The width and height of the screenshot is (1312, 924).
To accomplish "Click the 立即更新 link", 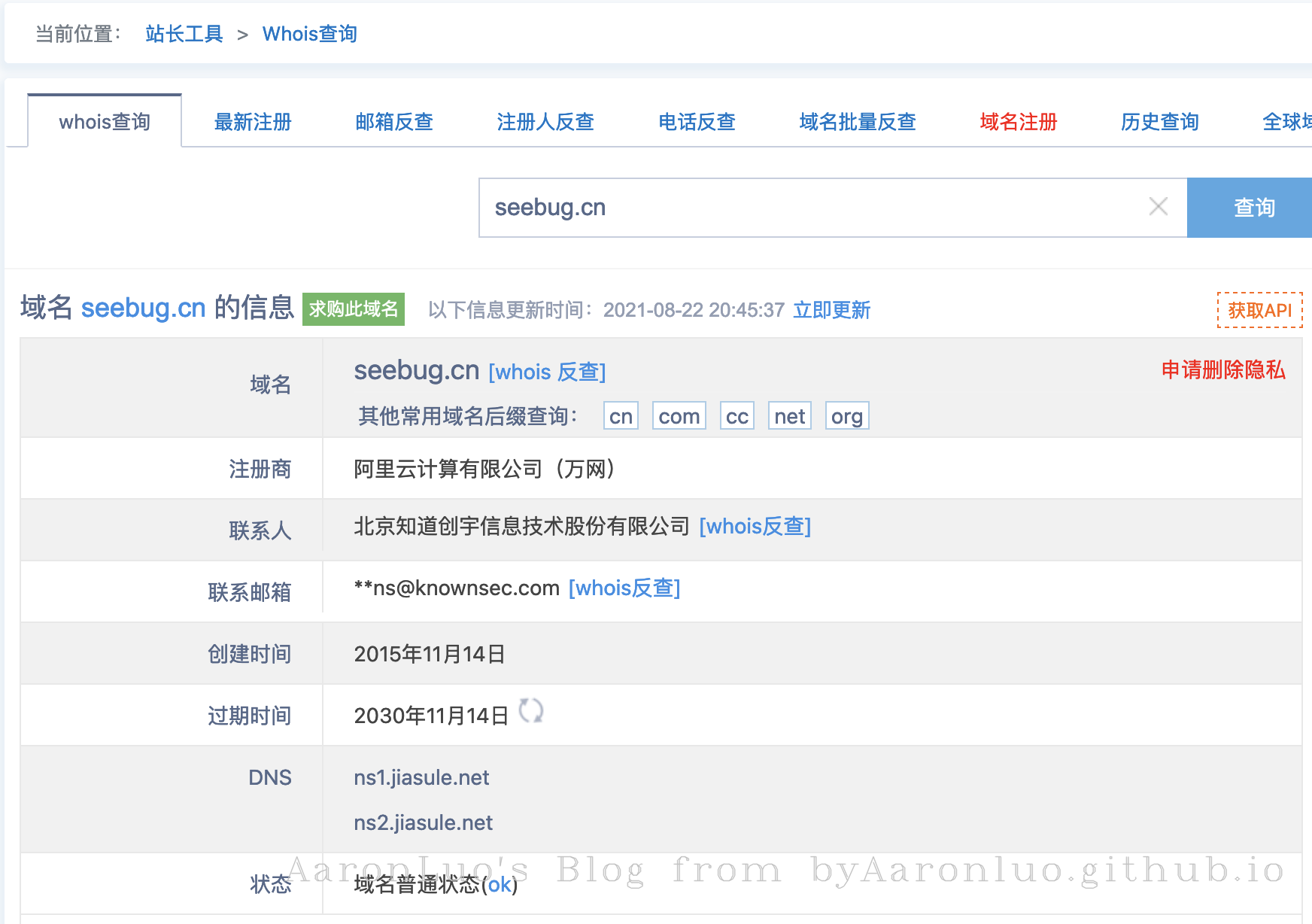I will [x=831, y=310].
